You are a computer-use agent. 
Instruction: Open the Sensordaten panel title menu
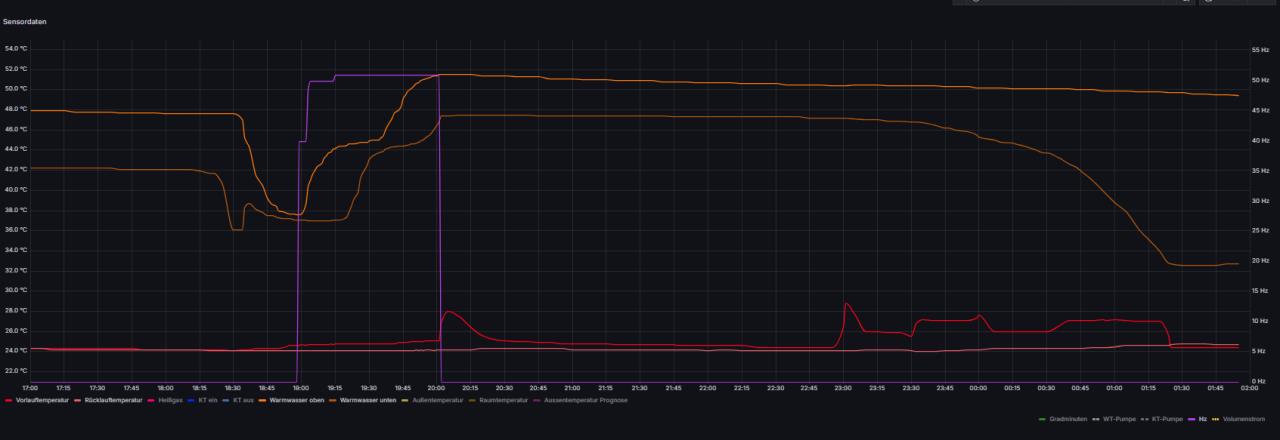(x=25, y=20)
